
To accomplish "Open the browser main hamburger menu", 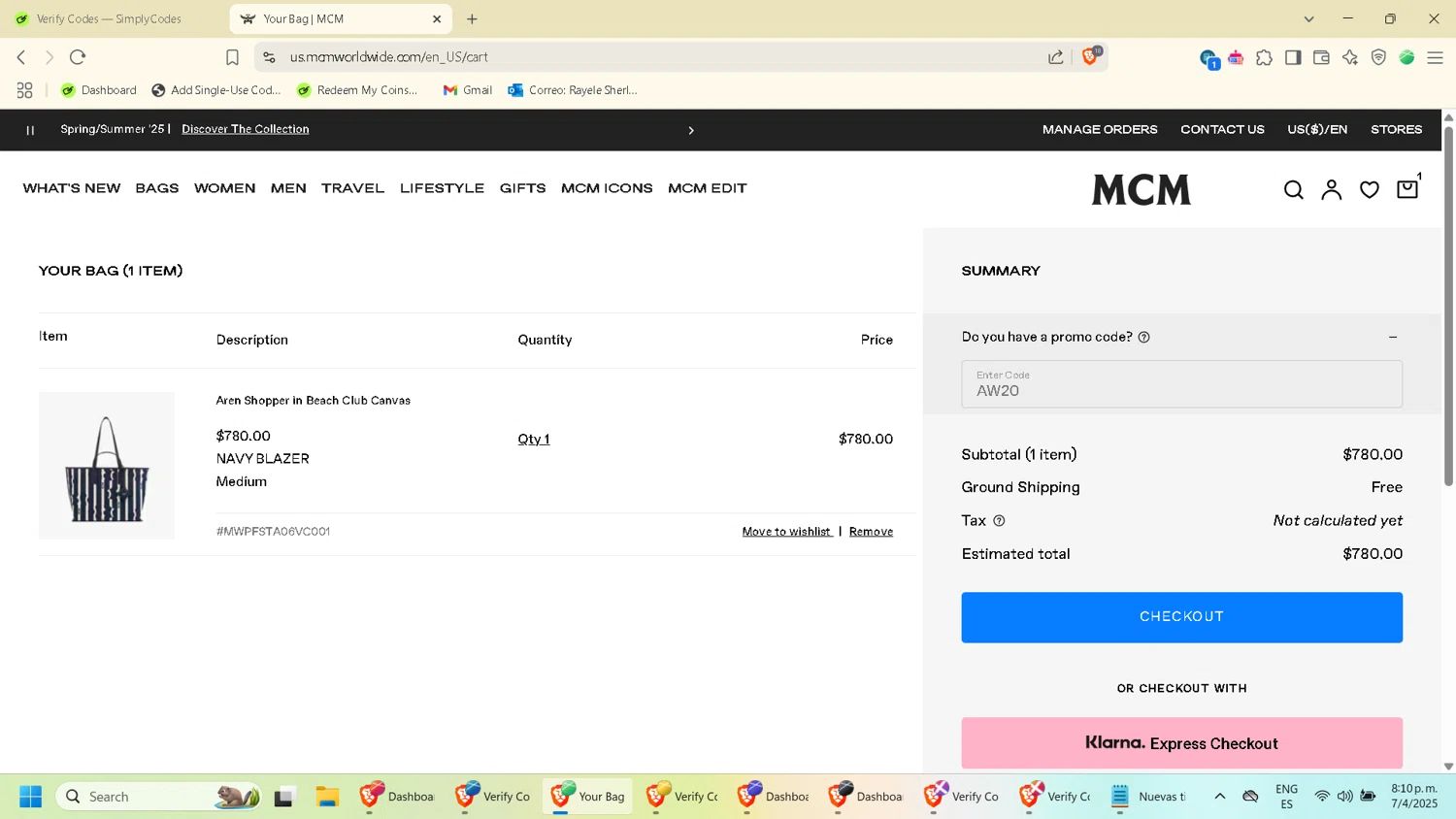I will (1435, 58).
